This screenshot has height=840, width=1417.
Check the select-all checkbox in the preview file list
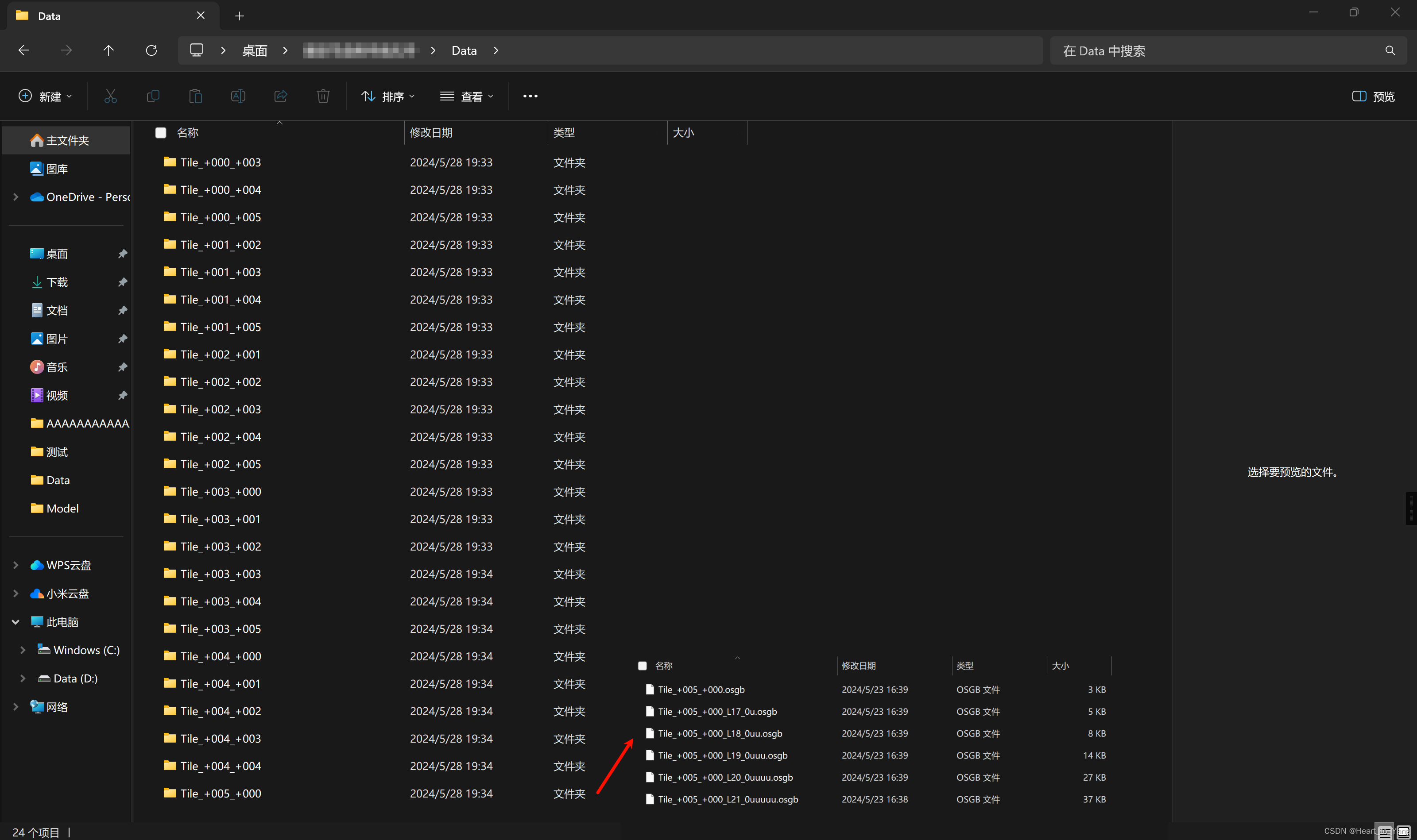click(642, 666)
